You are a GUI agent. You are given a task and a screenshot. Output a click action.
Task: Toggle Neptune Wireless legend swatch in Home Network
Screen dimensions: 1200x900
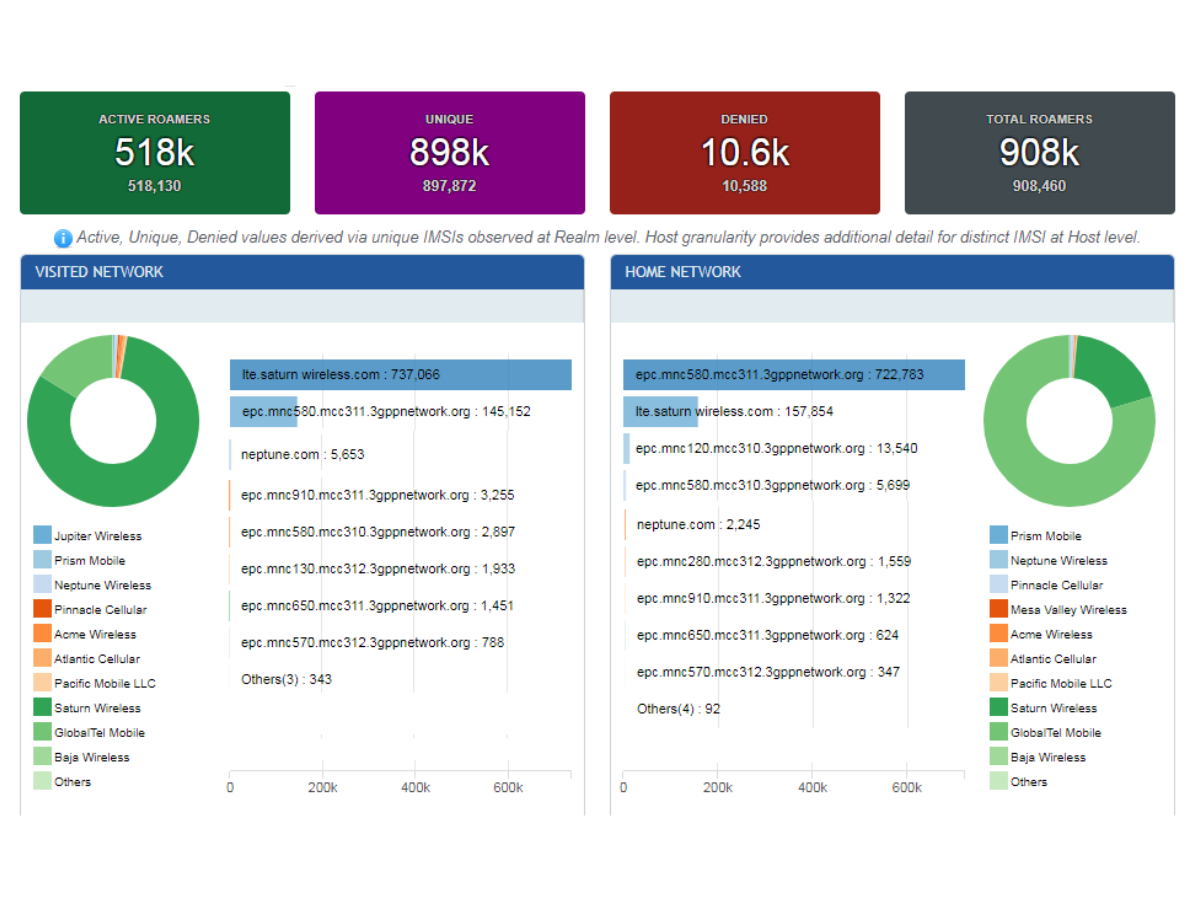[x=999, y=560]
